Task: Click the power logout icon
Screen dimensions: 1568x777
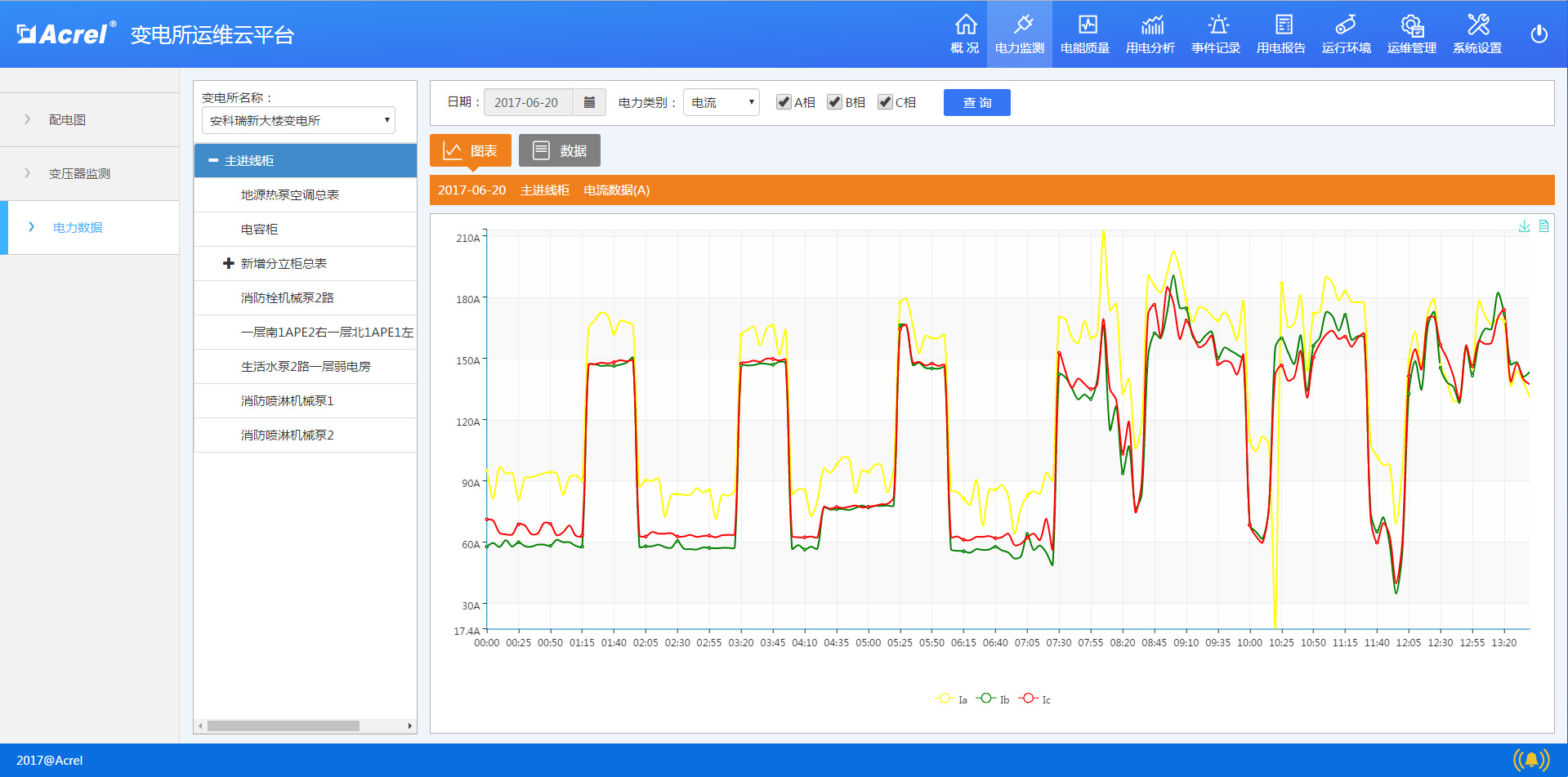Action: 1539,34
